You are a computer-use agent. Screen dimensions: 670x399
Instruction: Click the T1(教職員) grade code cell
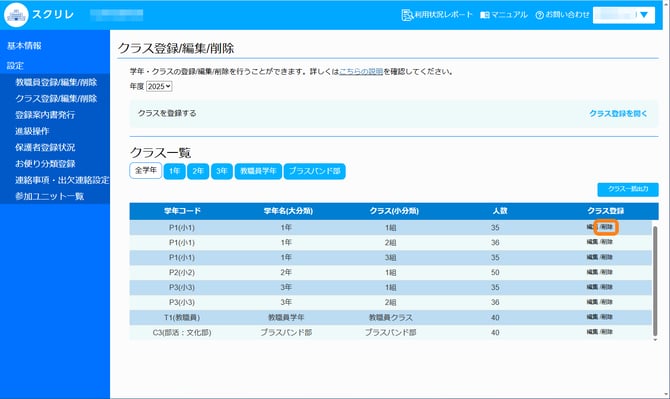182,317
